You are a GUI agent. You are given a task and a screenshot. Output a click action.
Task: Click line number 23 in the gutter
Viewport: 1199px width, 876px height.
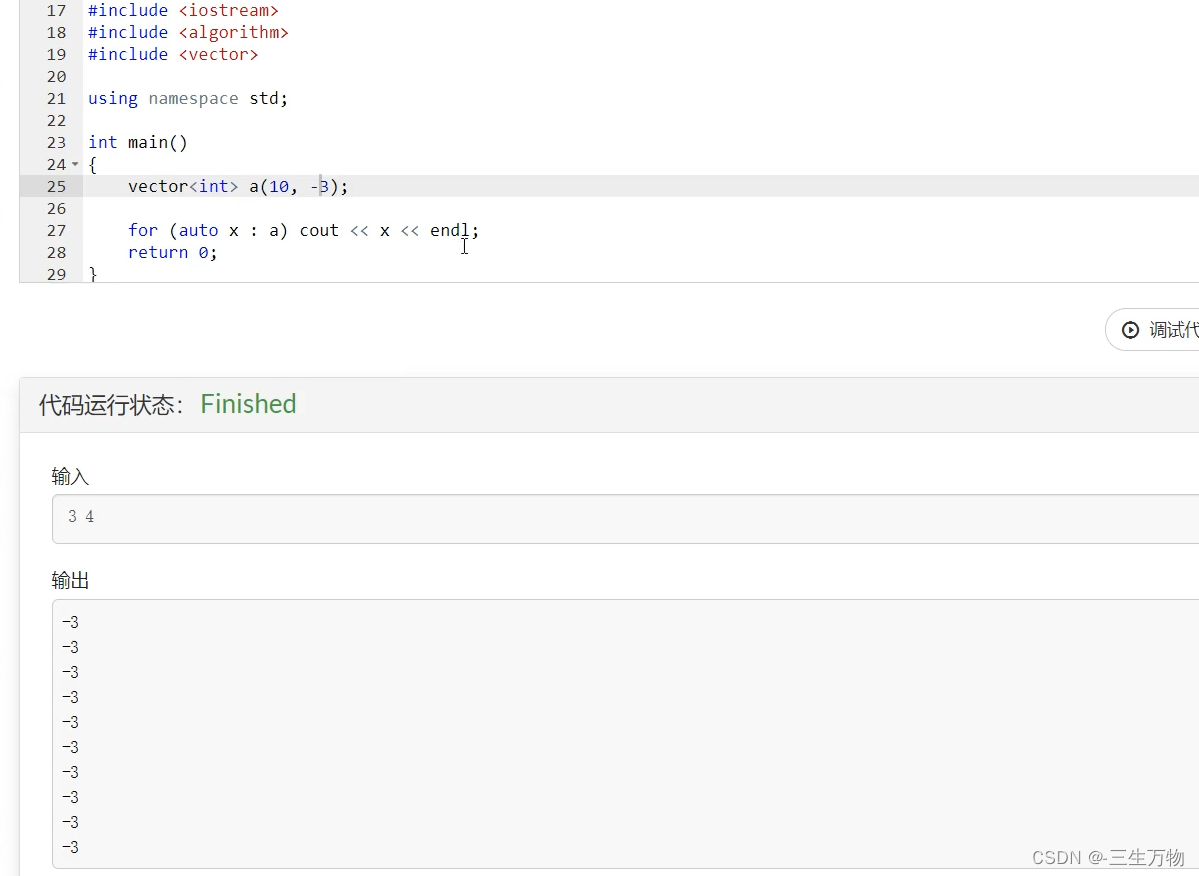click(x=57, y=143)
